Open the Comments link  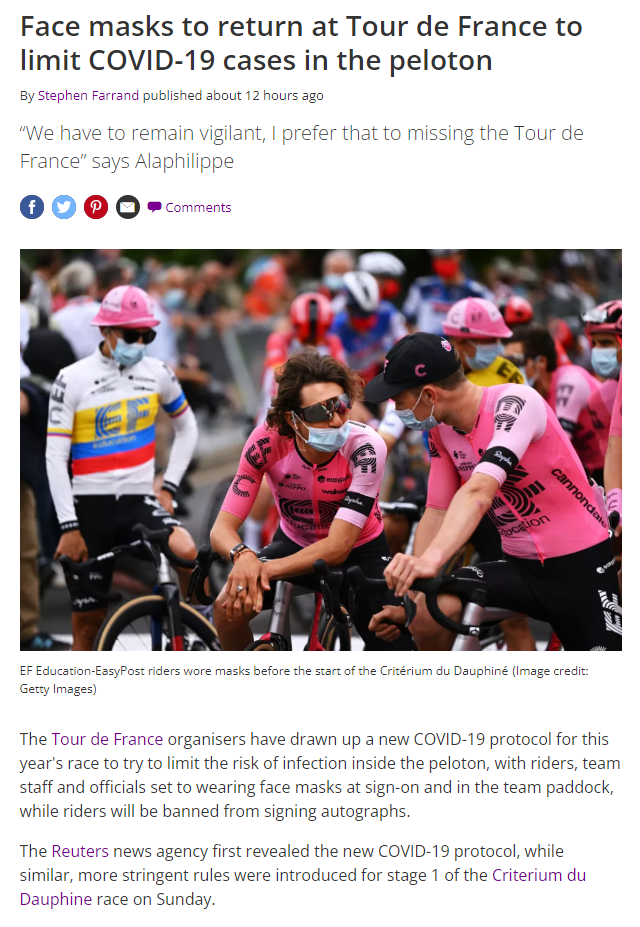198,208
